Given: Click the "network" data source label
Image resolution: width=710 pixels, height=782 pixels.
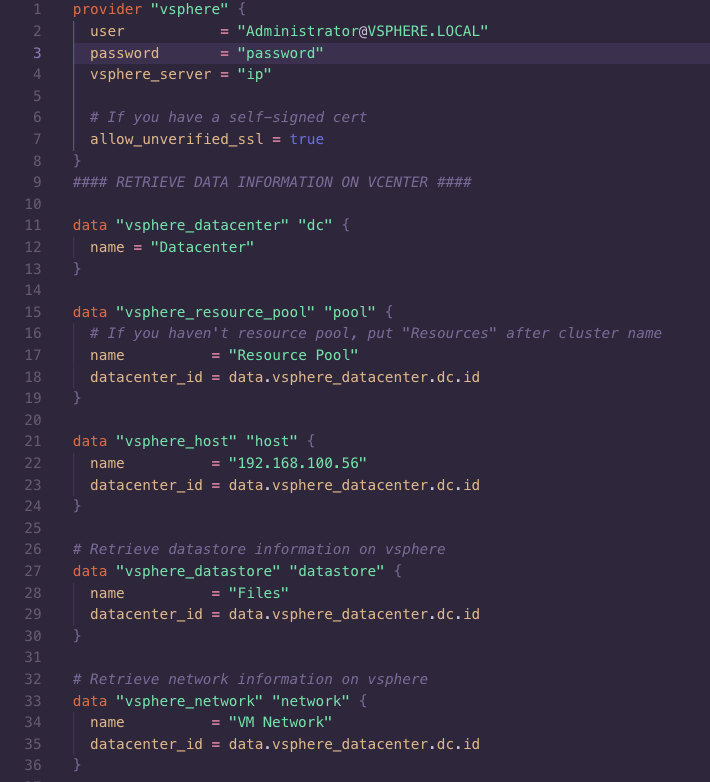Looking at the screenshot, I should click(x=311, y=701).
